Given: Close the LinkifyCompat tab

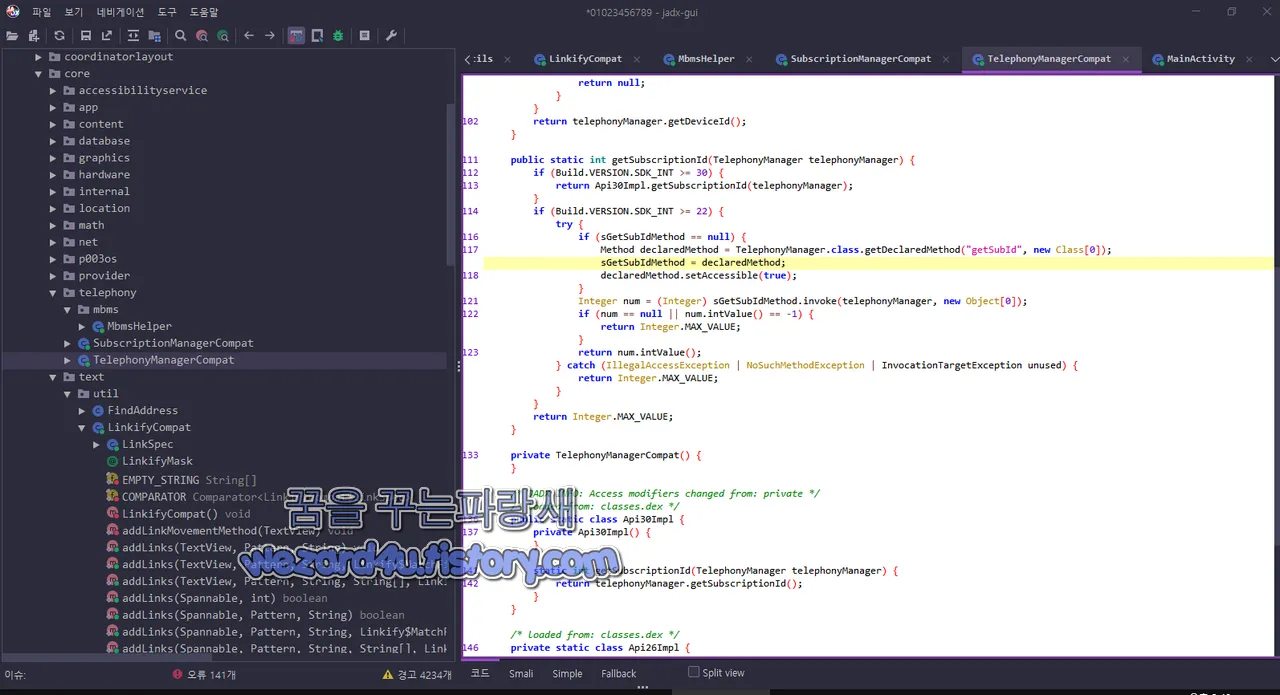Looking at the screenshot, I should pyautogui.click(x=637, y=59).
